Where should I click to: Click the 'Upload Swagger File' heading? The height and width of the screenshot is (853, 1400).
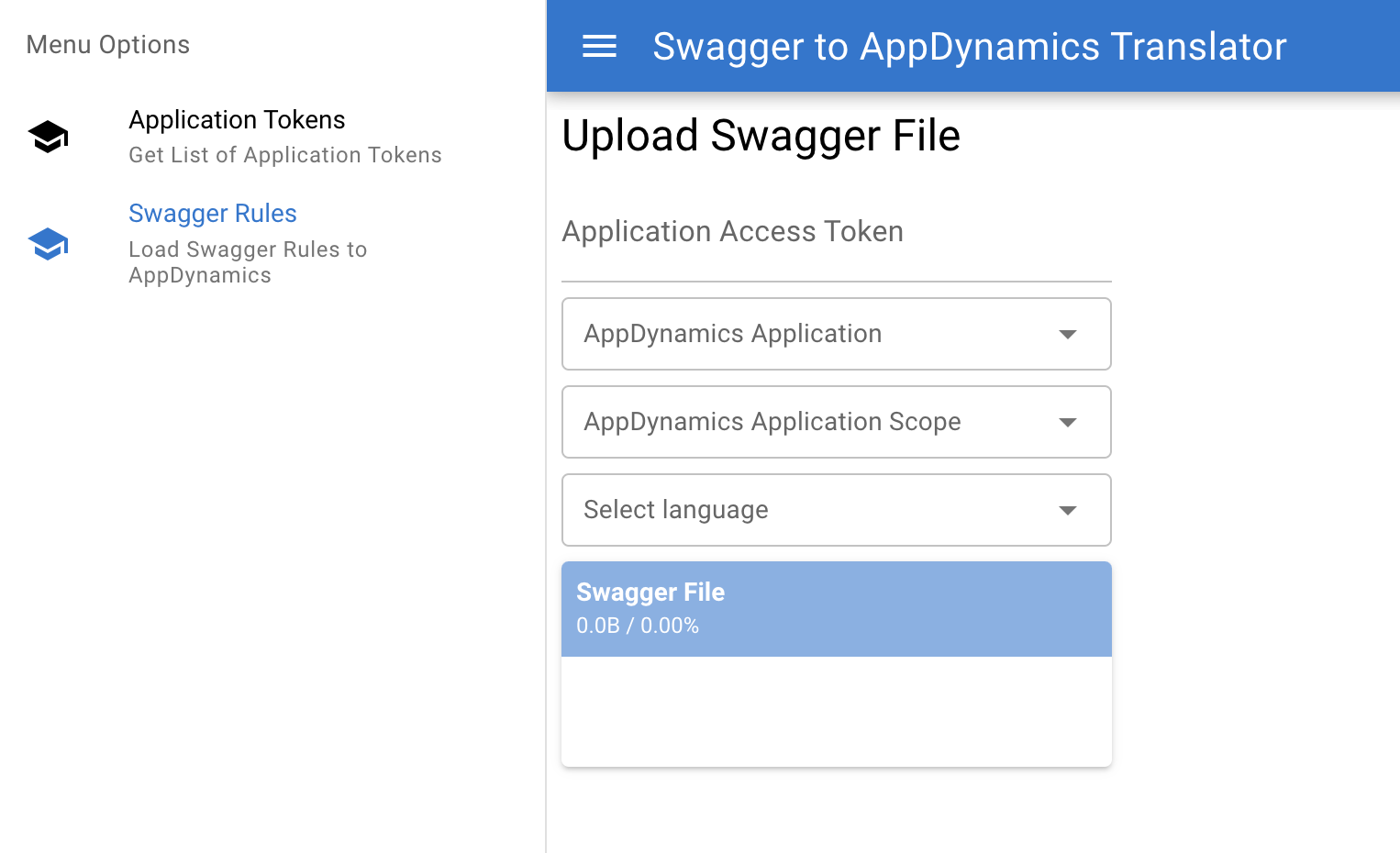pos(761,136)
